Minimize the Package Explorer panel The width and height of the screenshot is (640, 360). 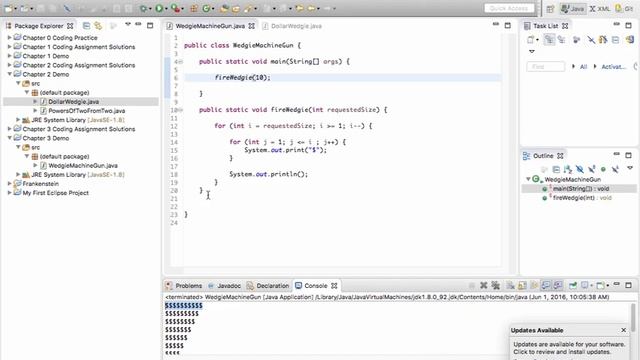pyautogui.click(x=138, y=24)
